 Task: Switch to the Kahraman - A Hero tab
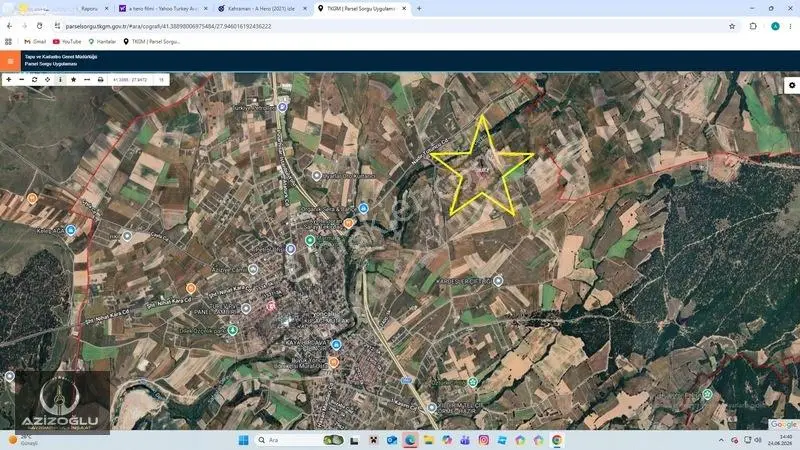pyautogui.click(x=260, y=9)
